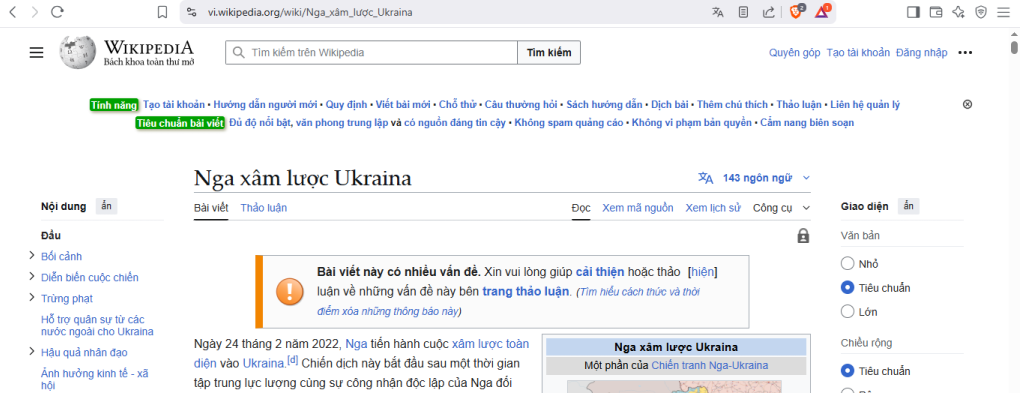1020x393 pixels.
Task: Open the Xem mã nguồn tab
Action: coord(638,208)
